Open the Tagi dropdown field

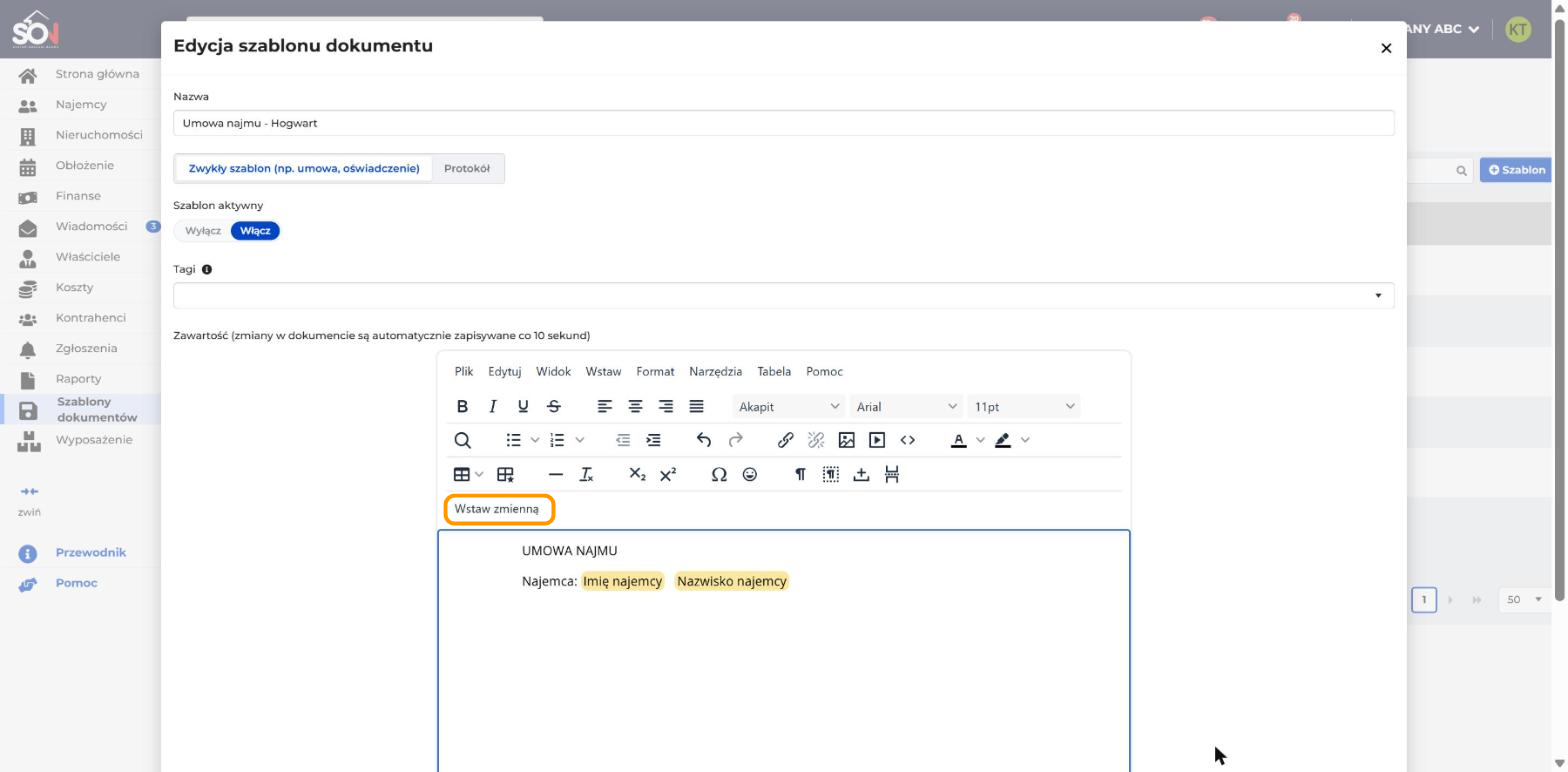784,295
